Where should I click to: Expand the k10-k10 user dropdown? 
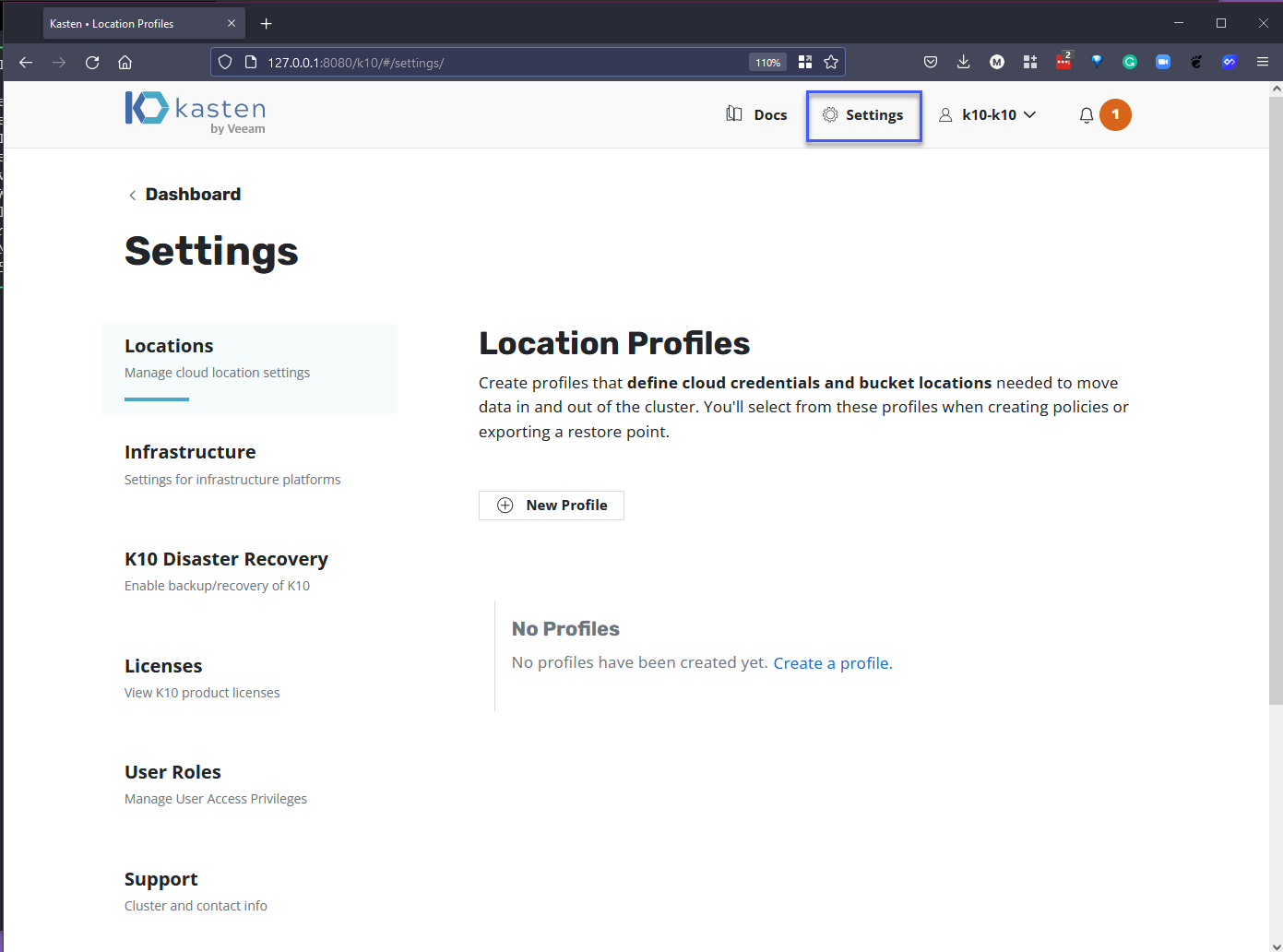[988, 115]
